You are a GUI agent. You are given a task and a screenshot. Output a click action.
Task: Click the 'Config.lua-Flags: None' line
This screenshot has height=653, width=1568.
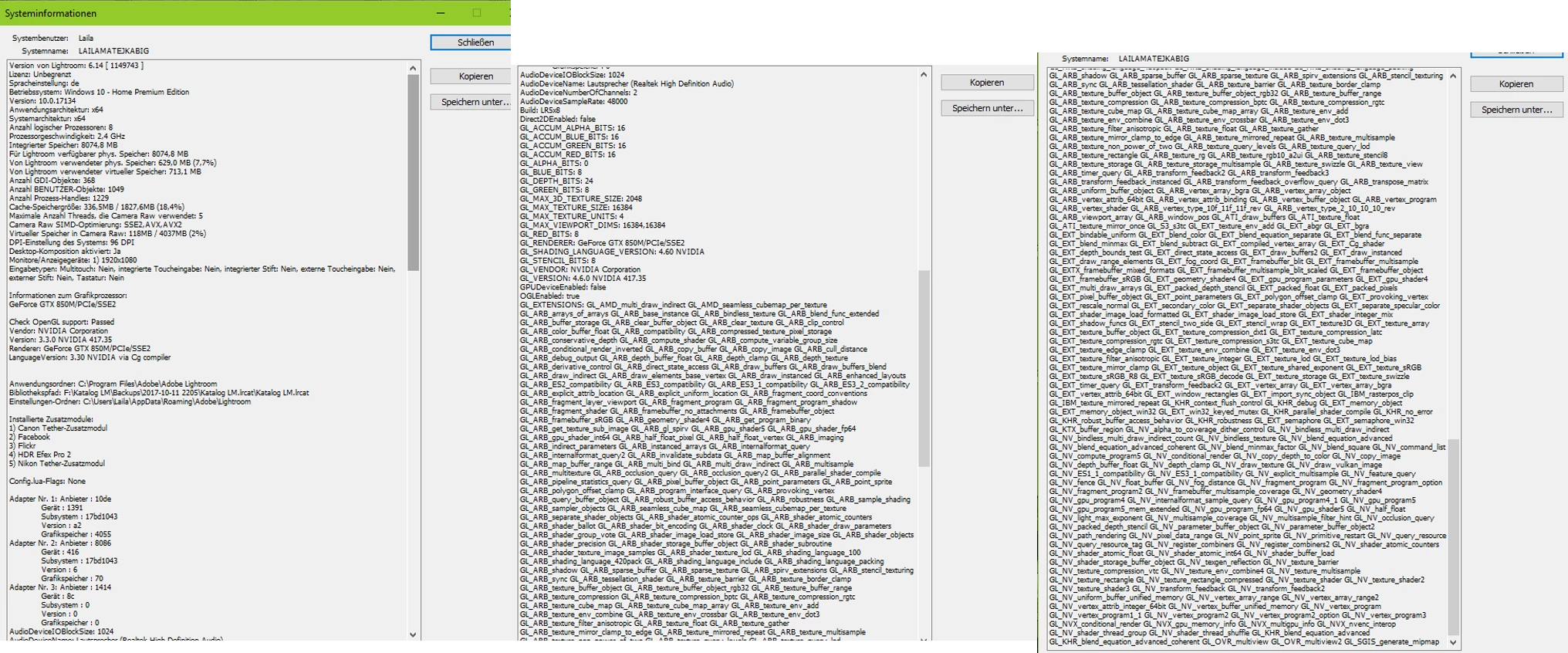(47, 482)
